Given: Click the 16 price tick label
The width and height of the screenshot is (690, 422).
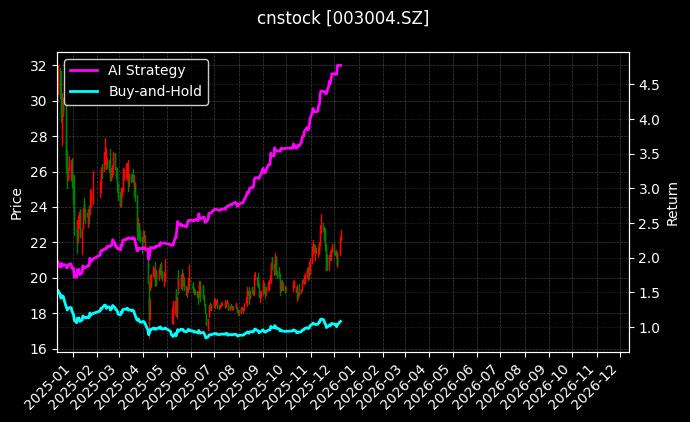Looking at the screenshot, I should click(x=38, y=349).
